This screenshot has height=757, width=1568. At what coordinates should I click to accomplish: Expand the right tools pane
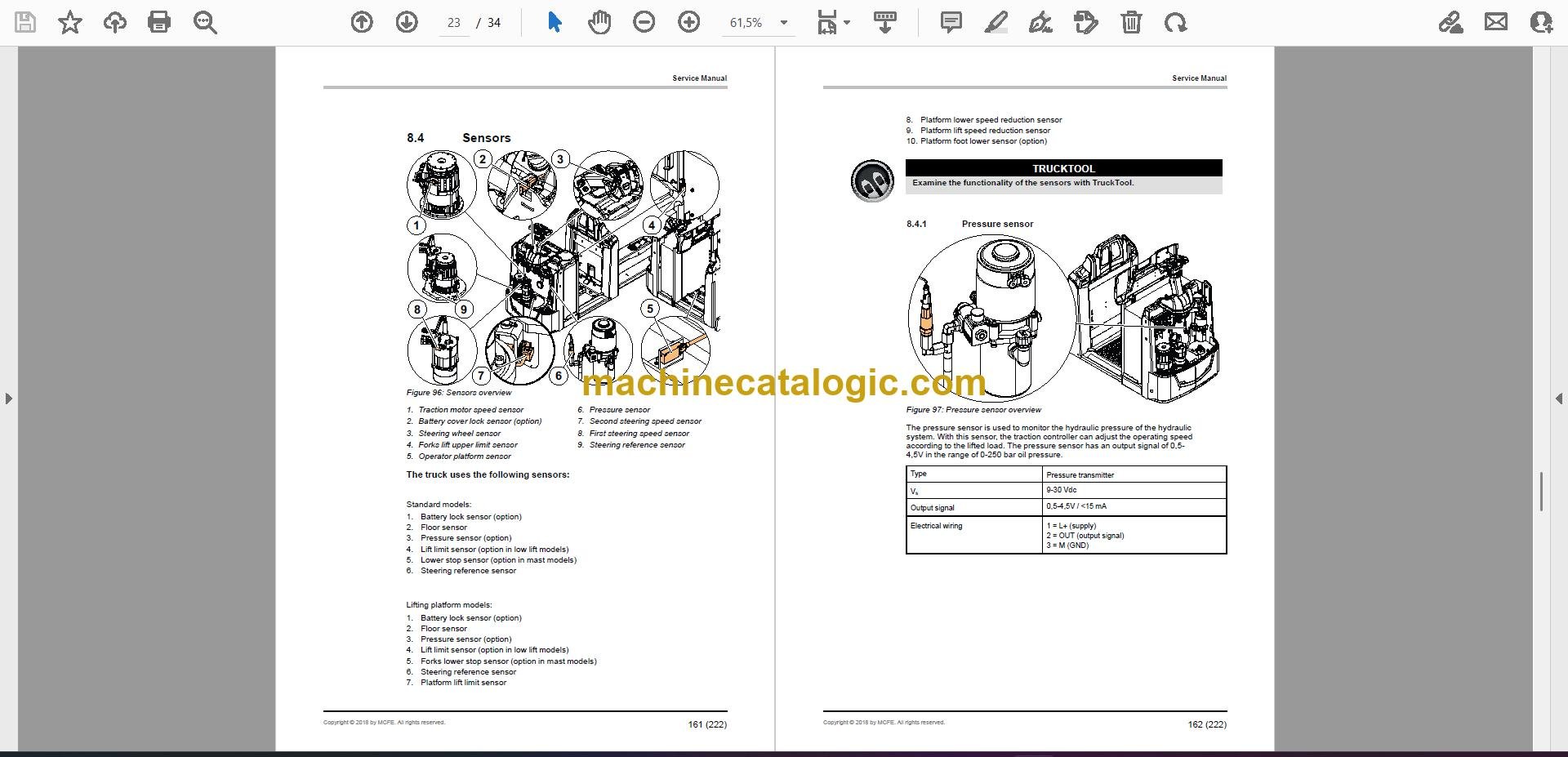(x=1559, y=399)
